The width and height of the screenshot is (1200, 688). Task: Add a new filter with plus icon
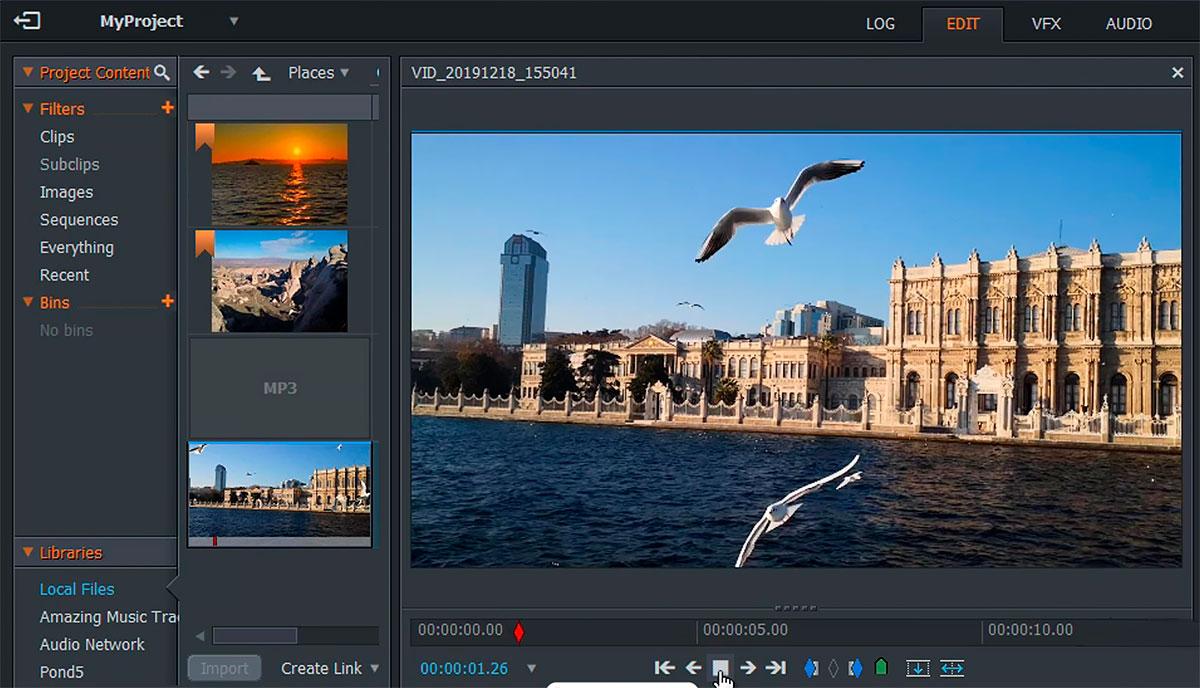pos(167,108)
